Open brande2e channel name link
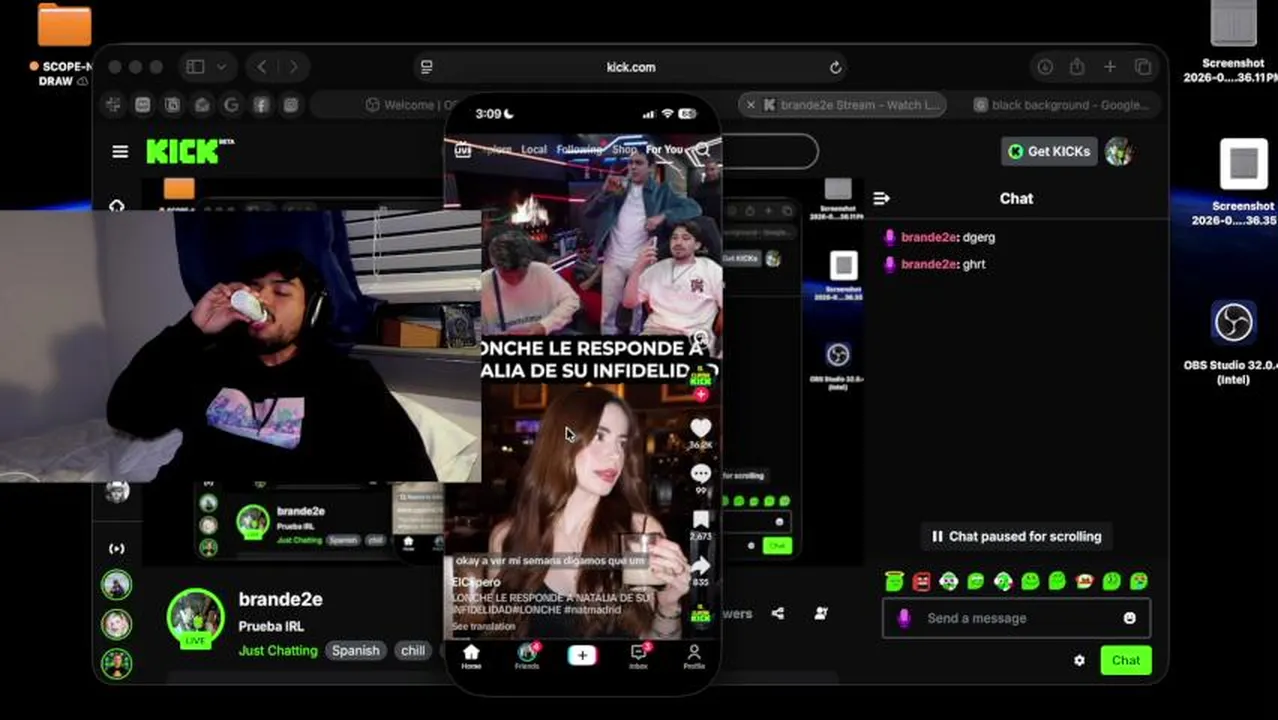 (280, 599)
